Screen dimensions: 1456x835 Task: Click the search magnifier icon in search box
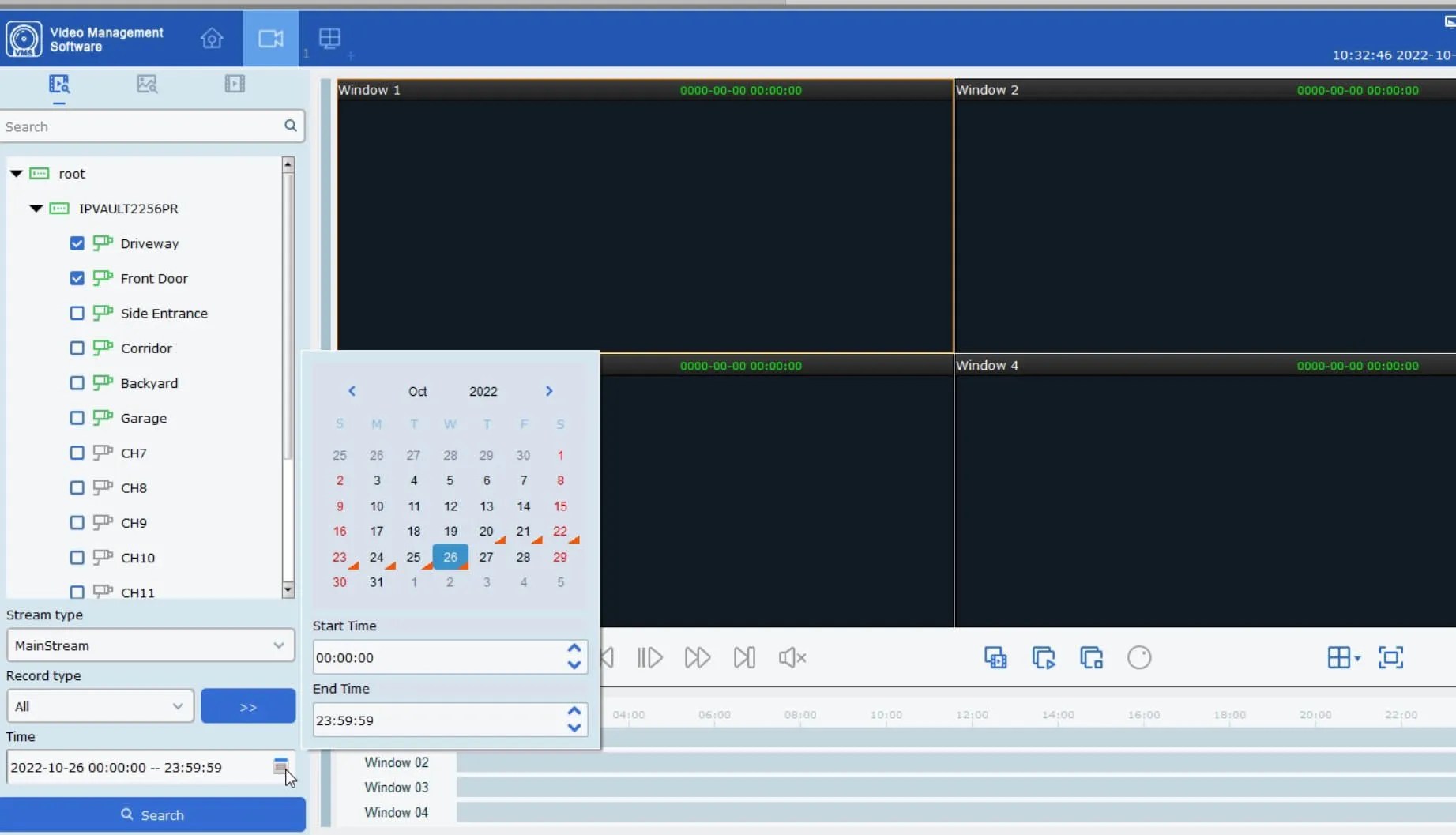tap(291, 126)
